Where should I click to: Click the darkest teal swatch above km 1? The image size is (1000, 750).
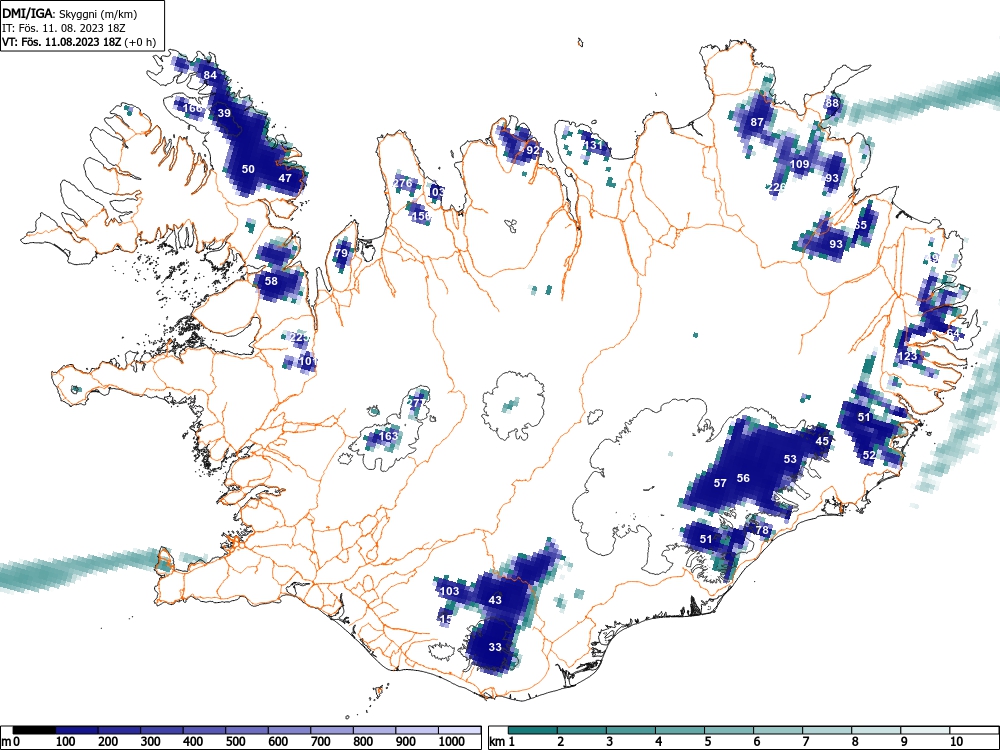(533, 730)
